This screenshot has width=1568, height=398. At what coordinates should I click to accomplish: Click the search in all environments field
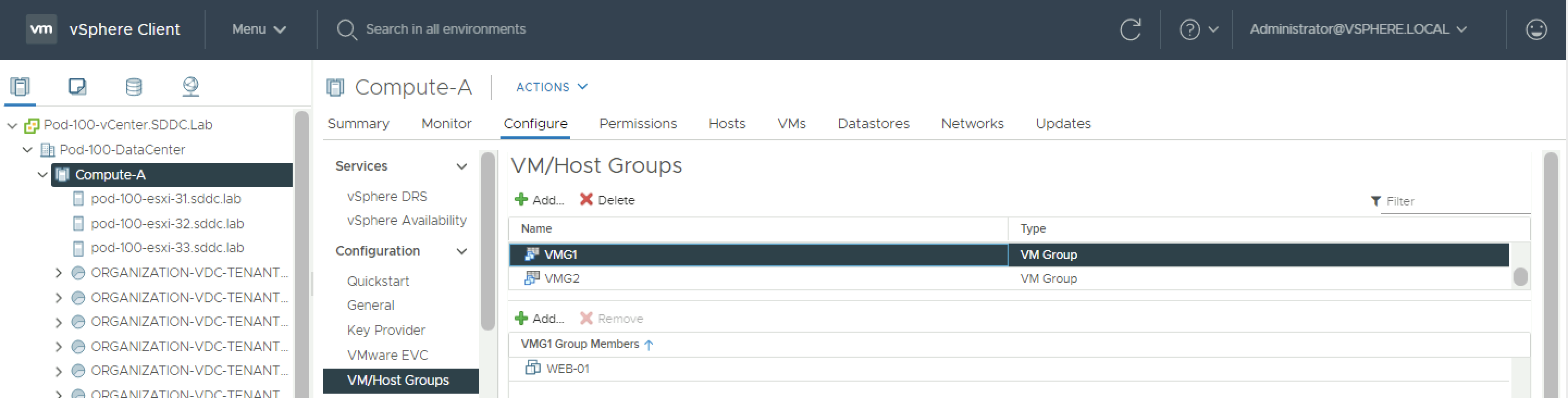click(445, 29)
